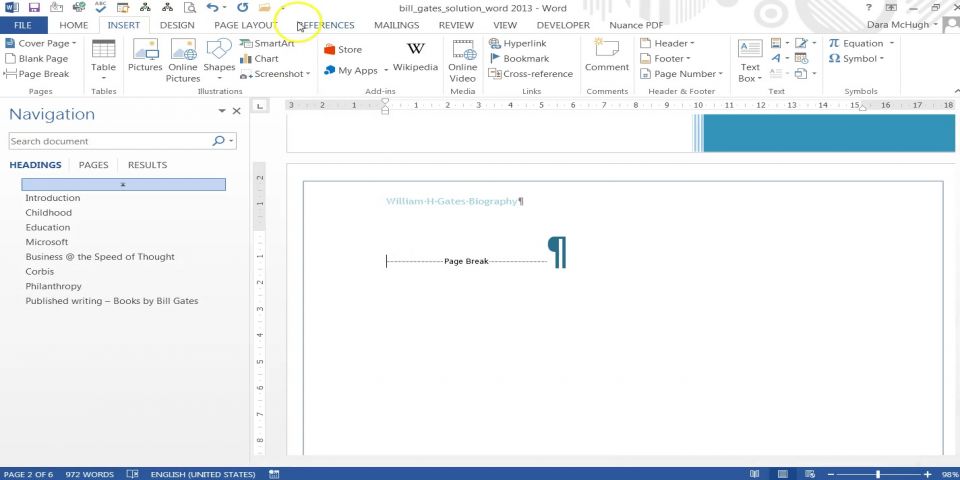Insert an Online Video
Viewport: 960px width, 480px height.
click(x=463, y=60)
